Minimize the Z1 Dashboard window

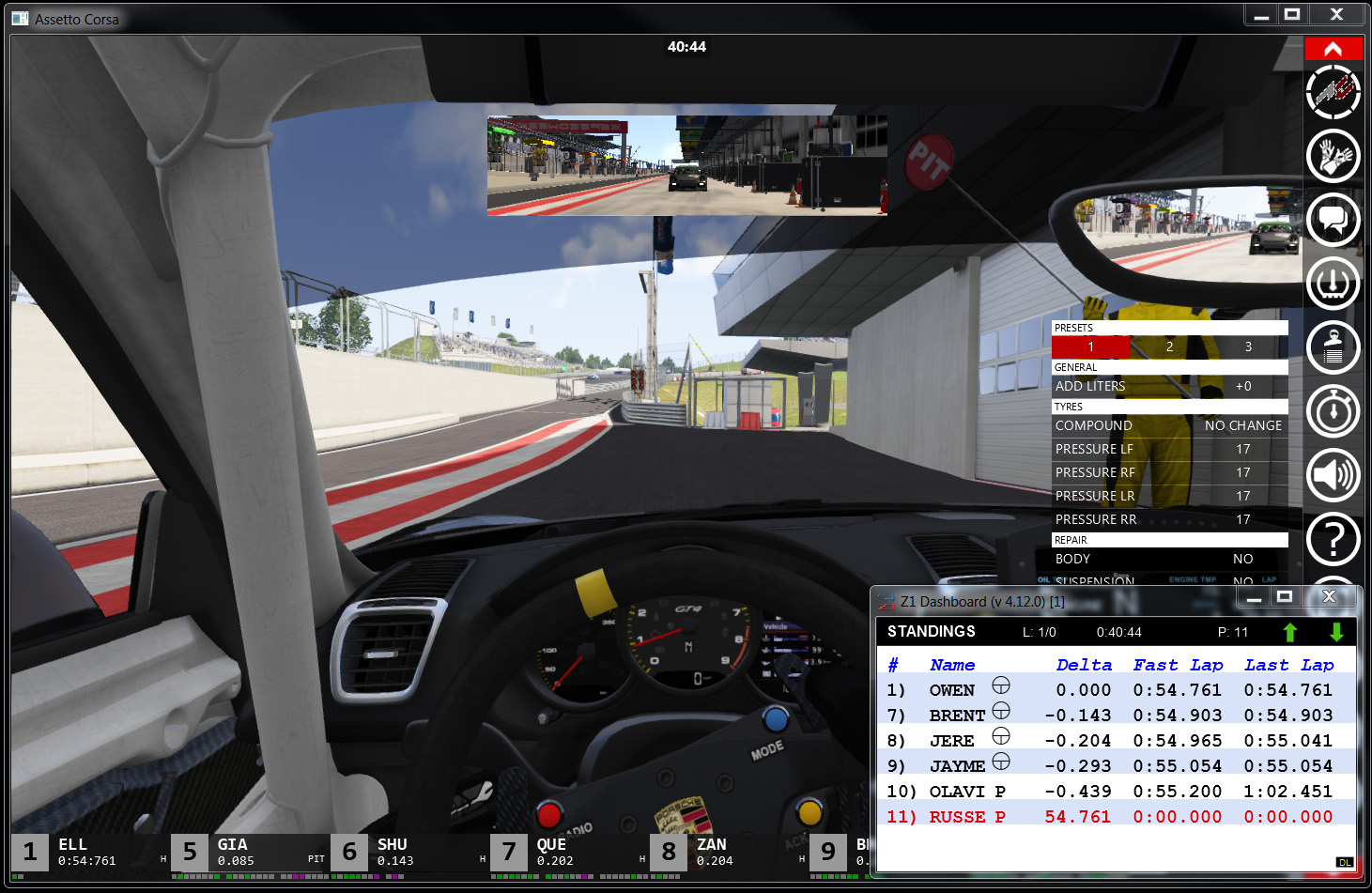click(x=1254, y=597)
